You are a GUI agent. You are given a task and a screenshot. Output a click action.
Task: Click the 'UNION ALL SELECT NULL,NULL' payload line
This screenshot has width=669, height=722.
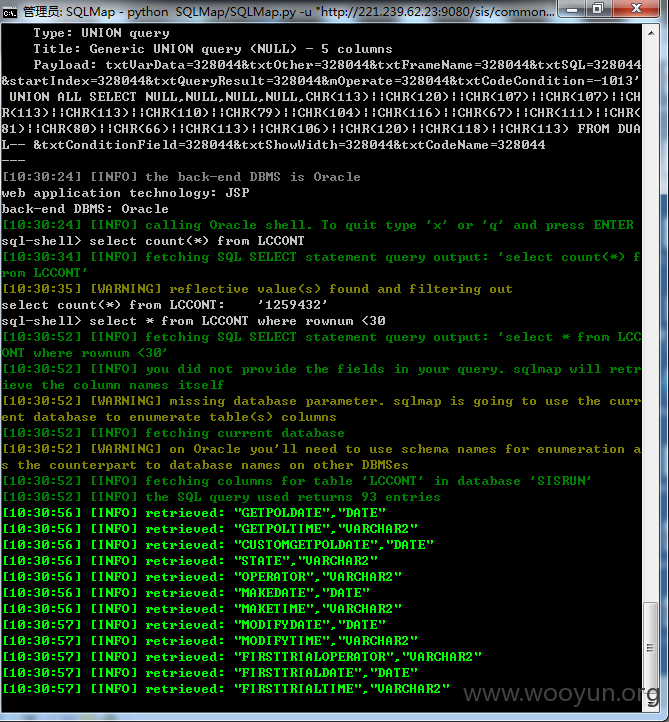point(325,97)
